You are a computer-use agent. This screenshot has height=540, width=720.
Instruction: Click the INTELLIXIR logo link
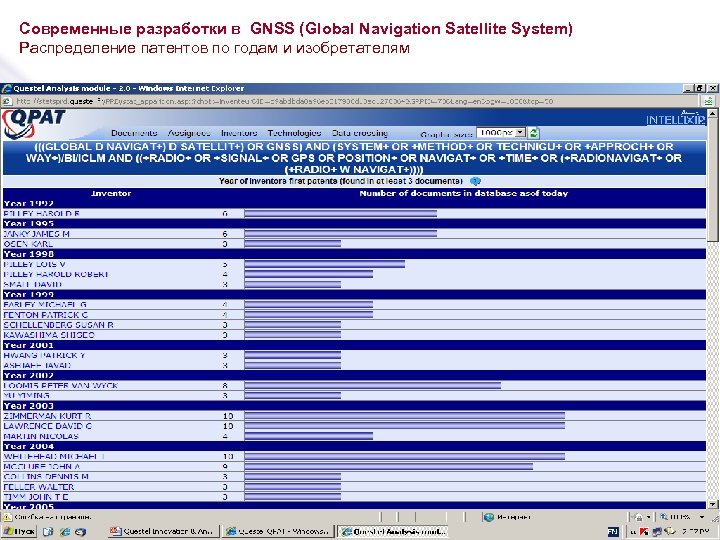click(x=675, y=119)
